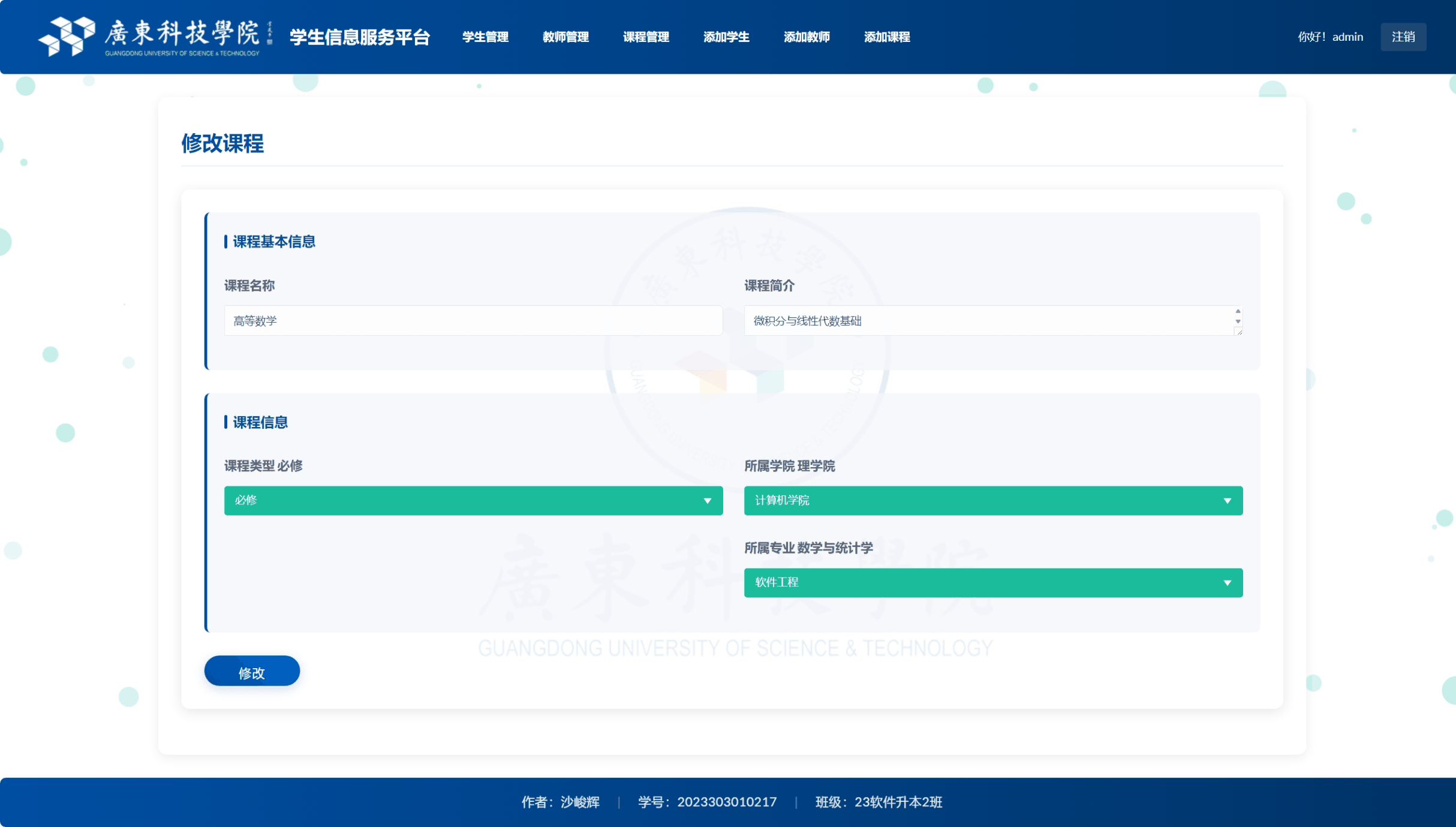The height and width of the screenshot is (827, 1456).
Task: Open the 所属学院 计算机学院 dropdown
Action: [x=983, y=500]
